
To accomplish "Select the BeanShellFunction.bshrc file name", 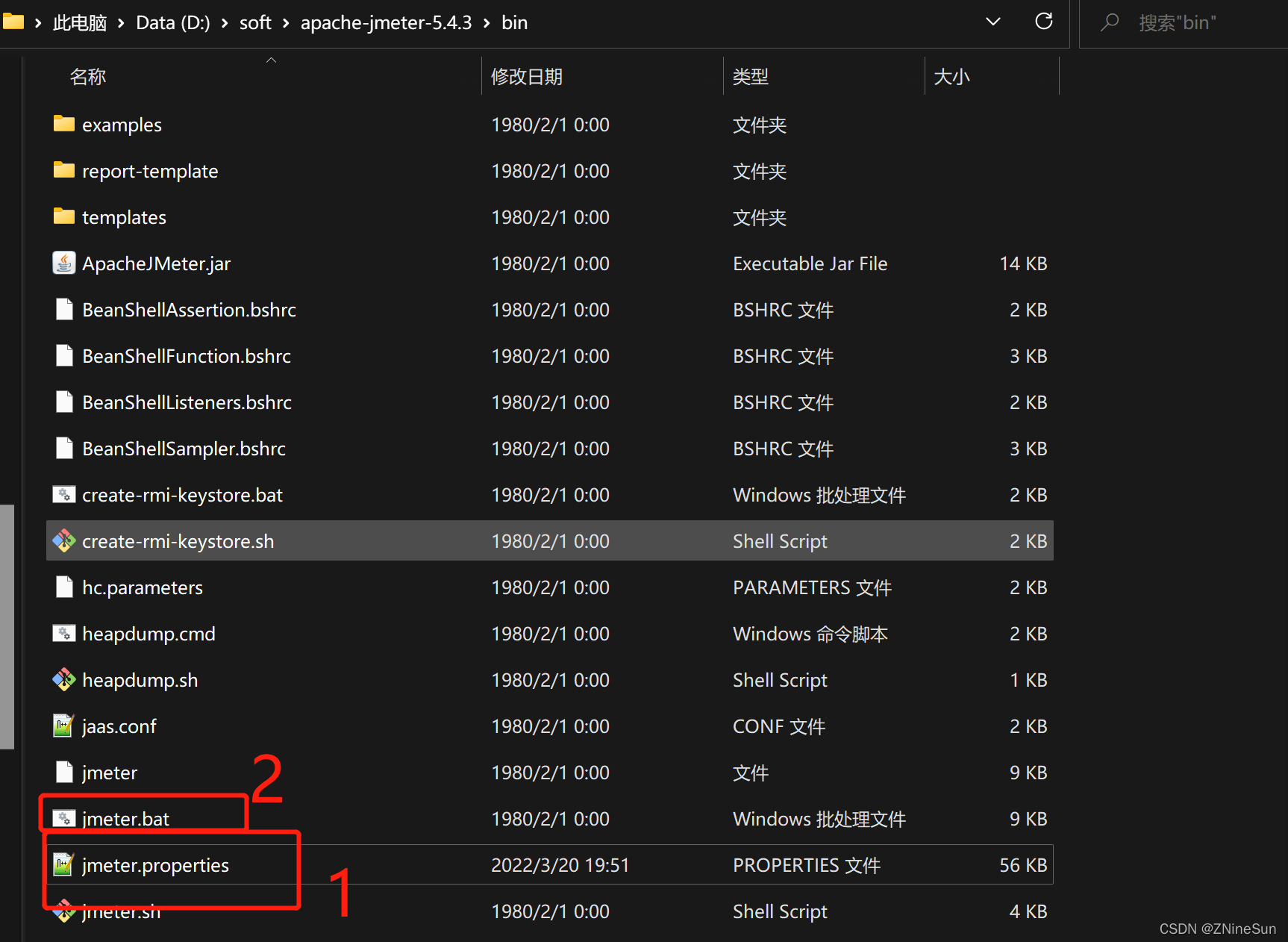I will pyautogui.click(x=187, y=356).
